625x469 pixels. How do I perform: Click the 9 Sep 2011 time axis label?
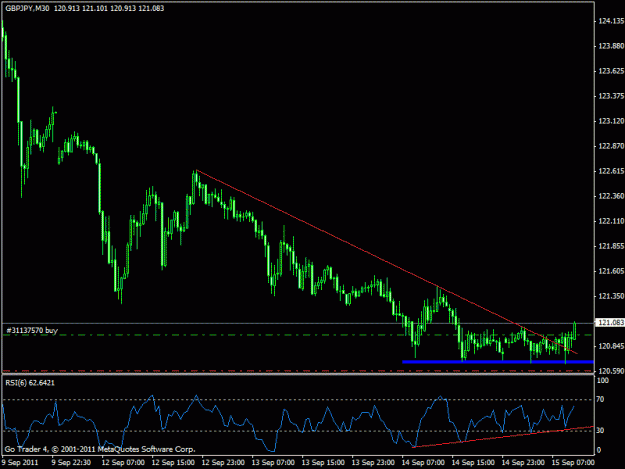20,462
